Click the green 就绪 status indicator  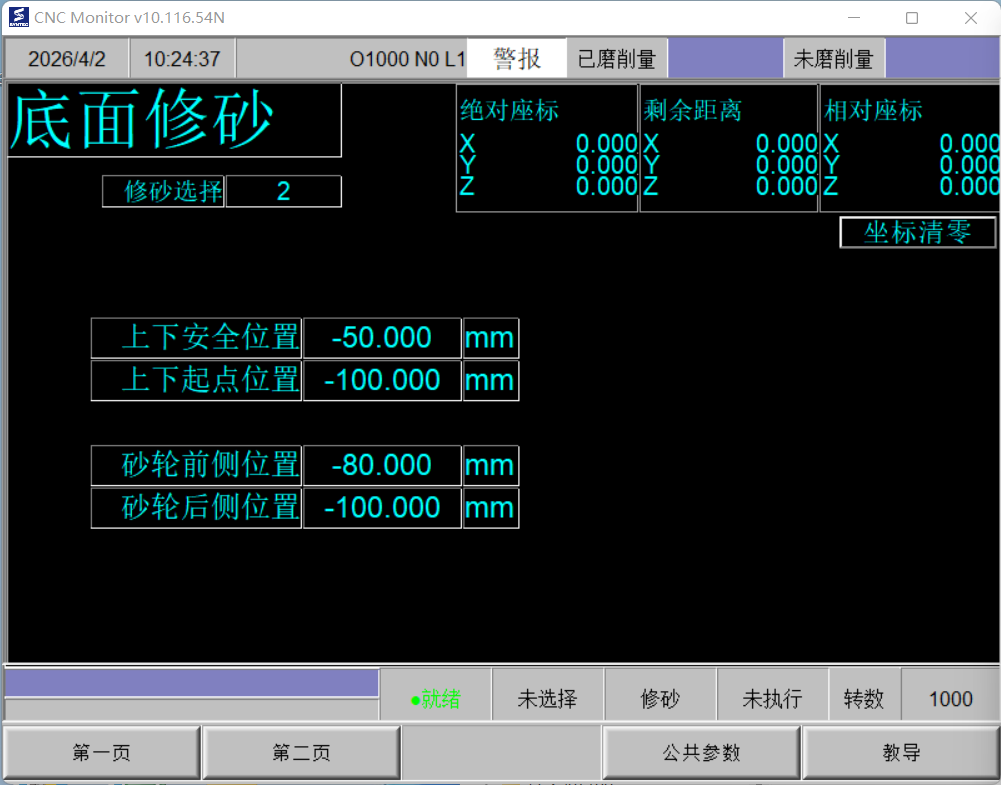(x=436, y=699)
